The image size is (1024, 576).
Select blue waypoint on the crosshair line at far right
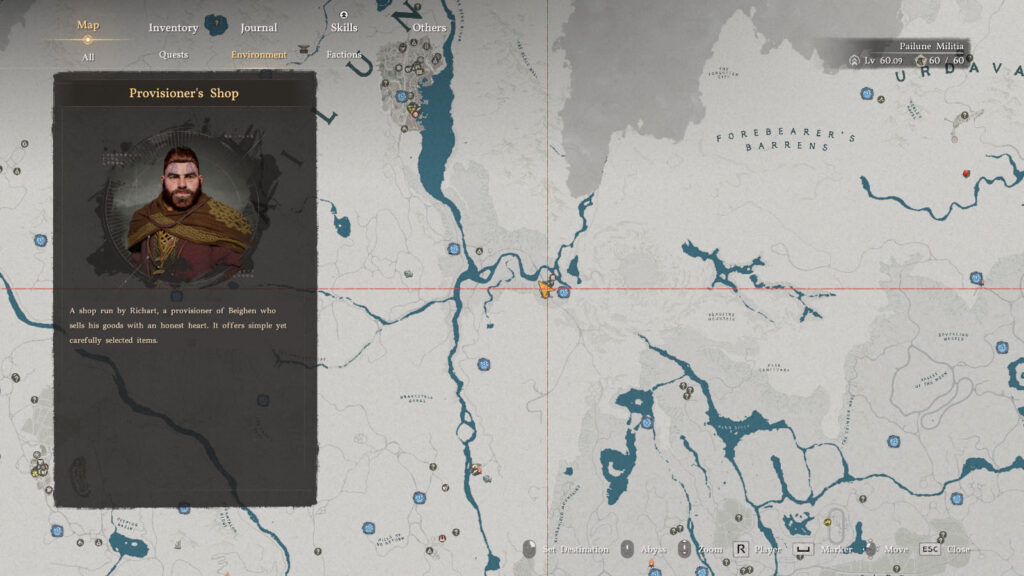tap(976, 278)
